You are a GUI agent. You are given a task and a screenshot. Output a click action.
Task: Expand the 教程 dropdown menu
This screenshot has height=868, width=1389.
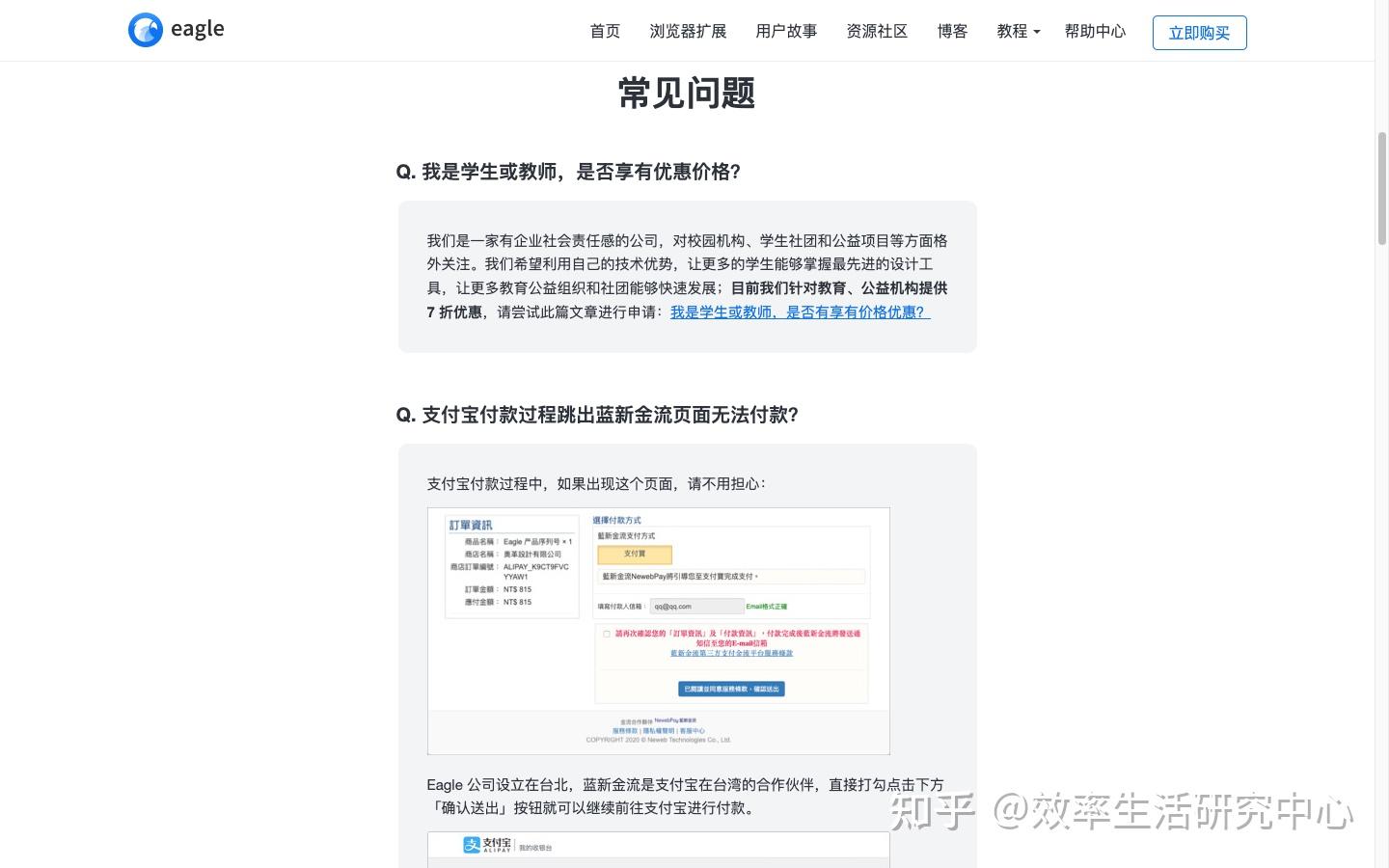click(x=1019, y=31)
